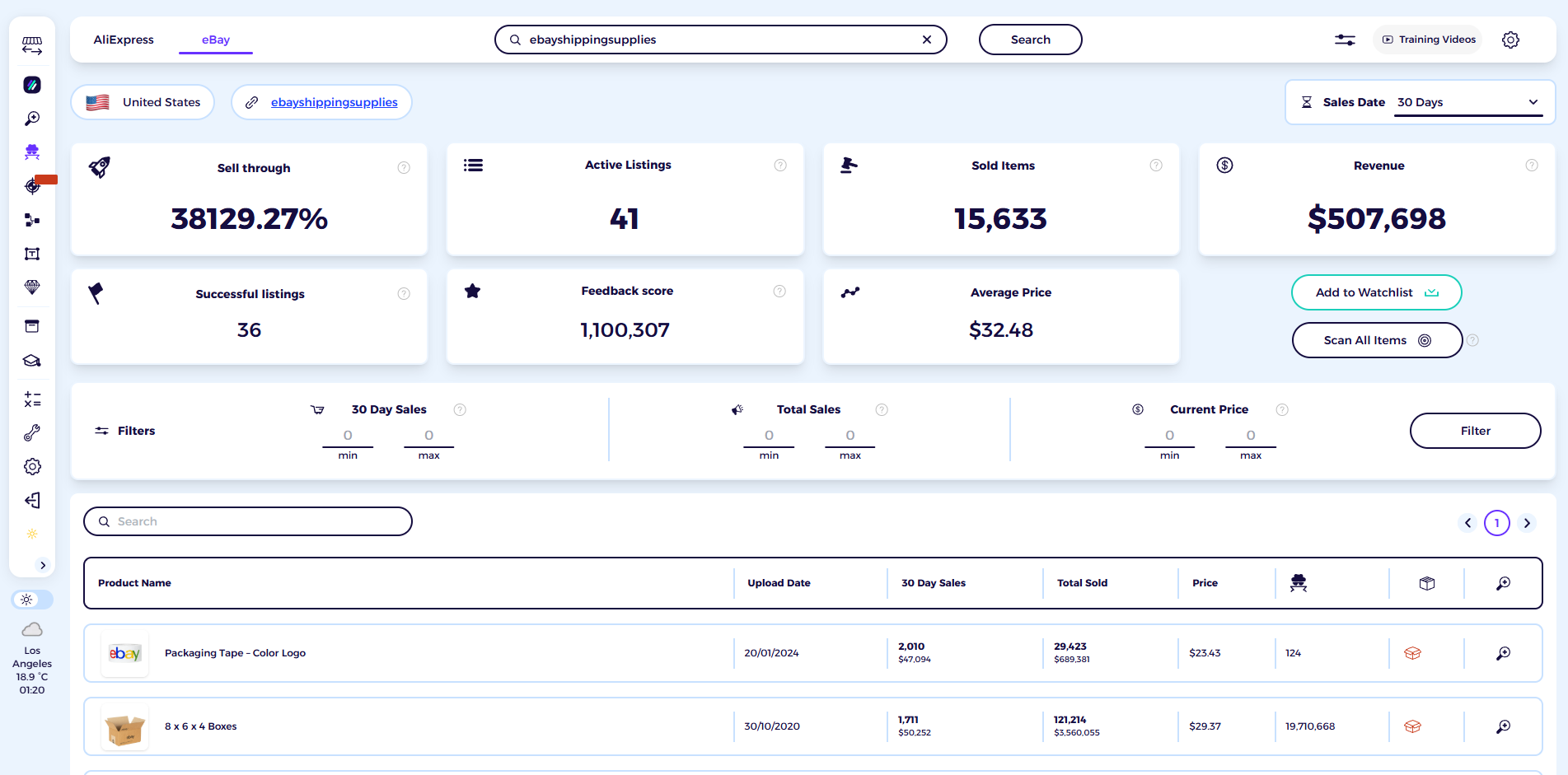
Task: Open the Packaging Tape product thumbnail
Action: [125, 653]
